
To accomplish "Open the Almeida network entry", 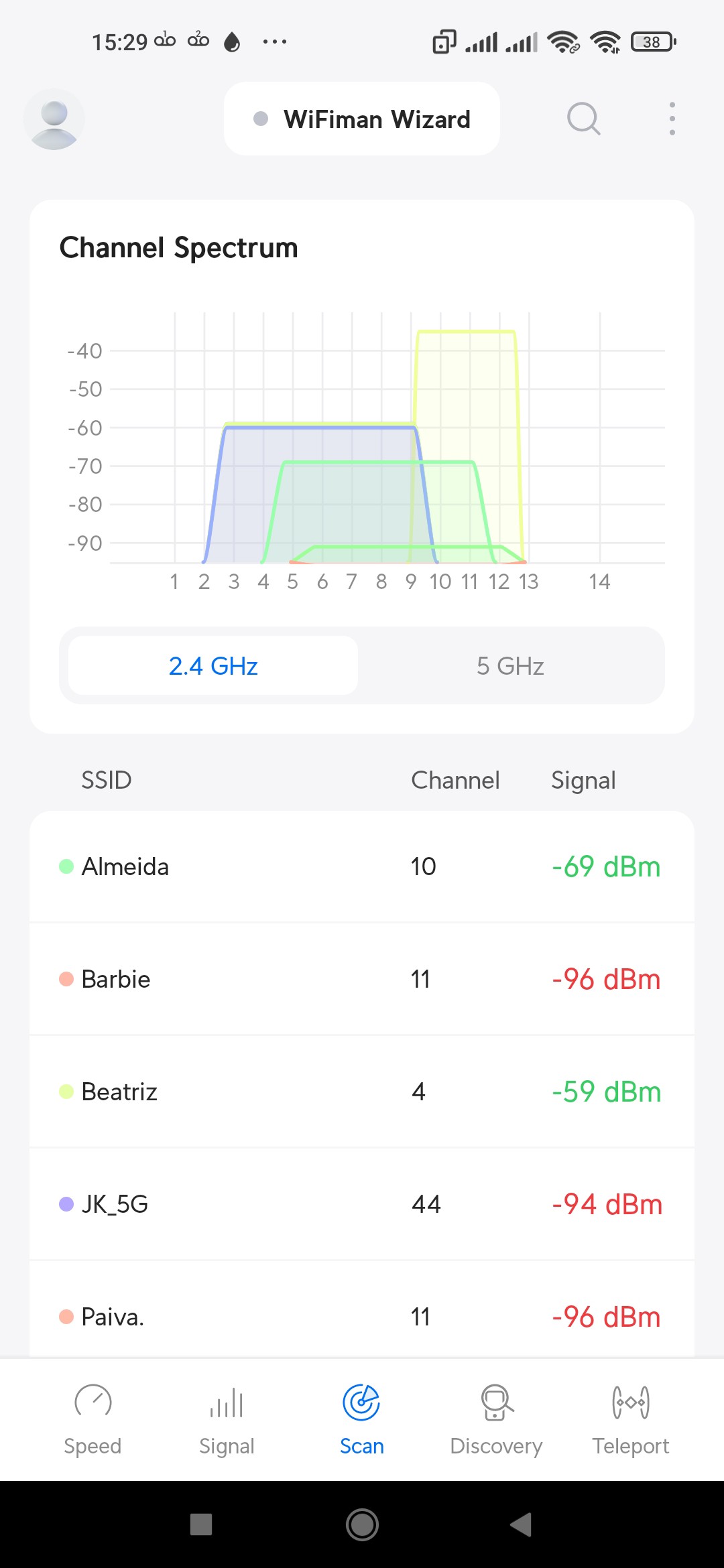I will coord(362,867).
